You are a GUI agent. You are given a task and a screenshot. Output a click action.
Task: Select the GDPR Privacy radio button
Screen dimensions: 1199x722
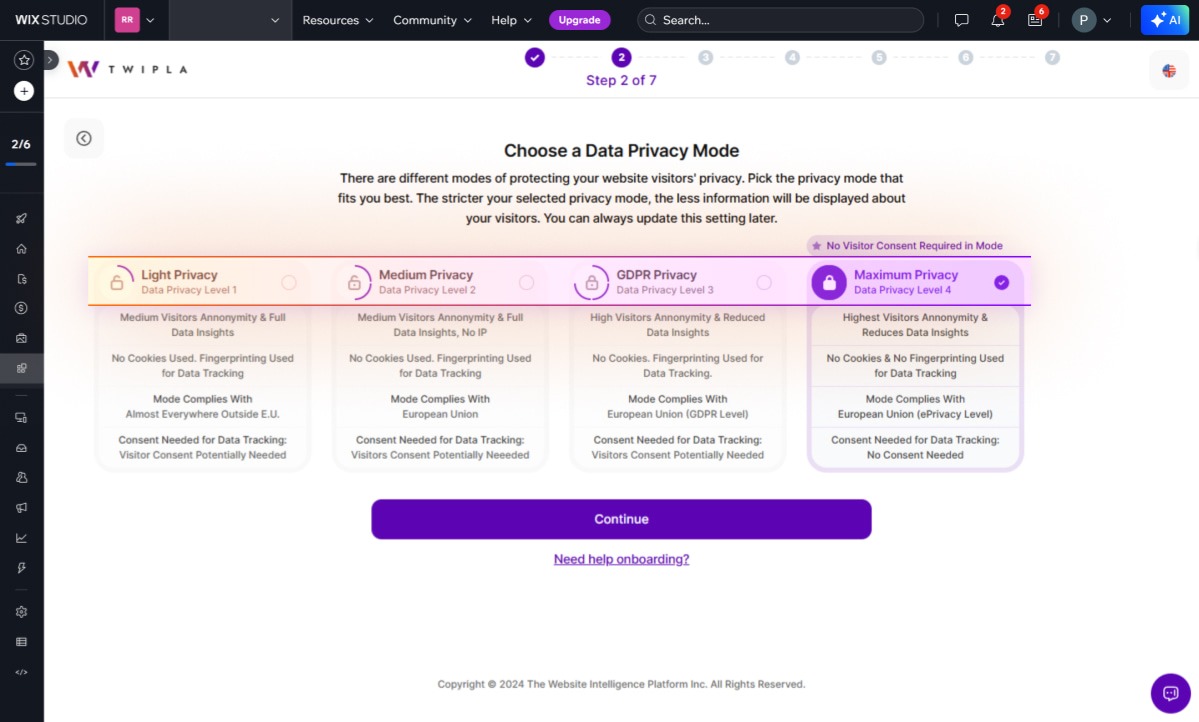click(764, 283)
